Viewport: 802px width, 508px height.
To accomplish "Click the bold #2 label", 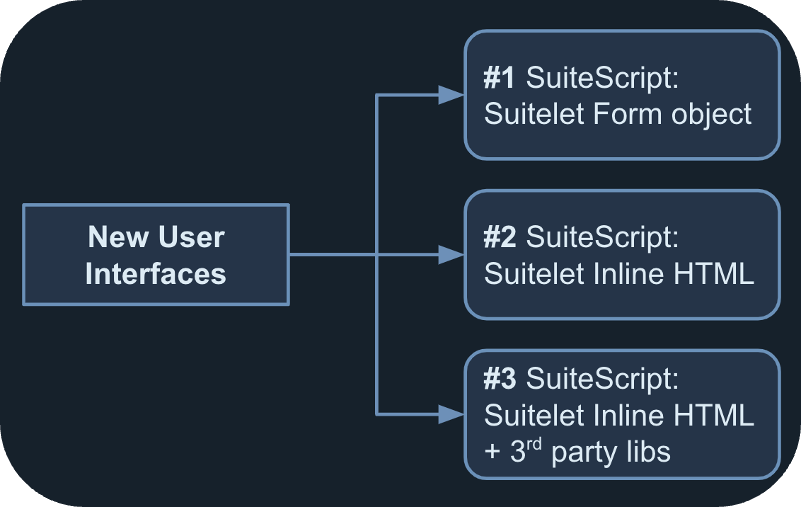I will click(499, 238).
